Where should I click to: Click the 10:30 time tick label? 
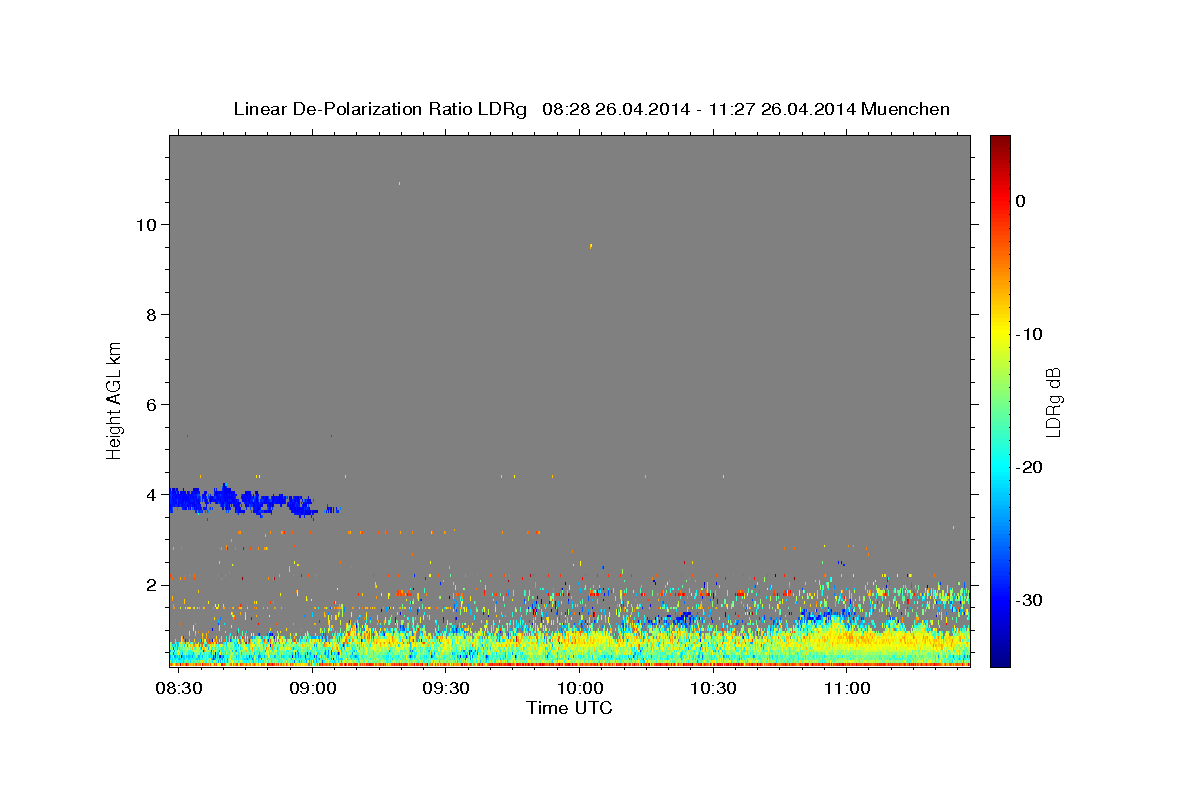point(713,689)
